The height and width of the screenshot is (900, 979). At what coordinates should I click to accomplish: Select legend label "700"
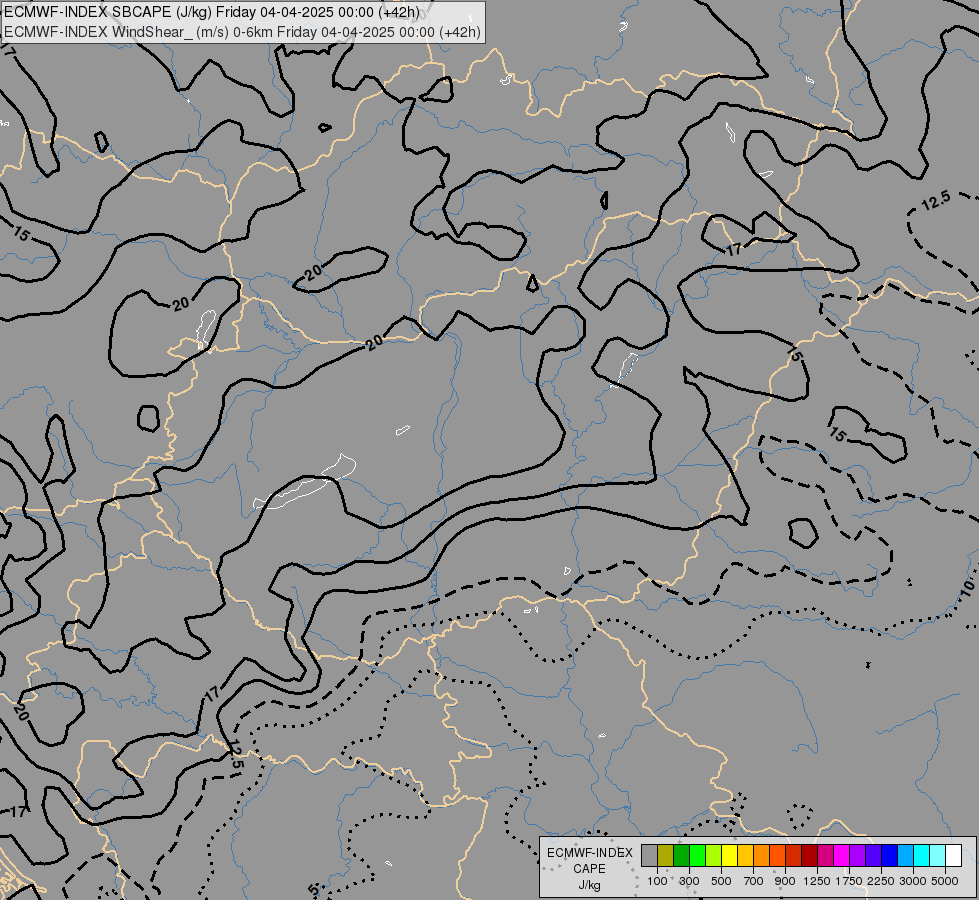click(x=753, y=881)
